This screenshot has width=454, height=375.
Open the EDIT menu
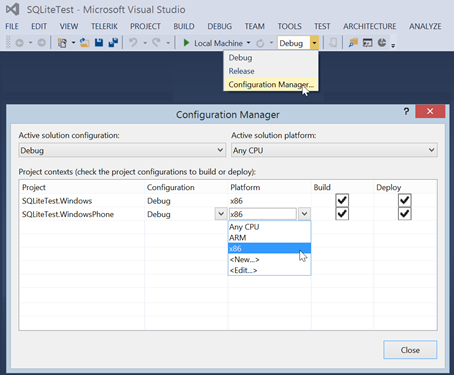(39, 26)
